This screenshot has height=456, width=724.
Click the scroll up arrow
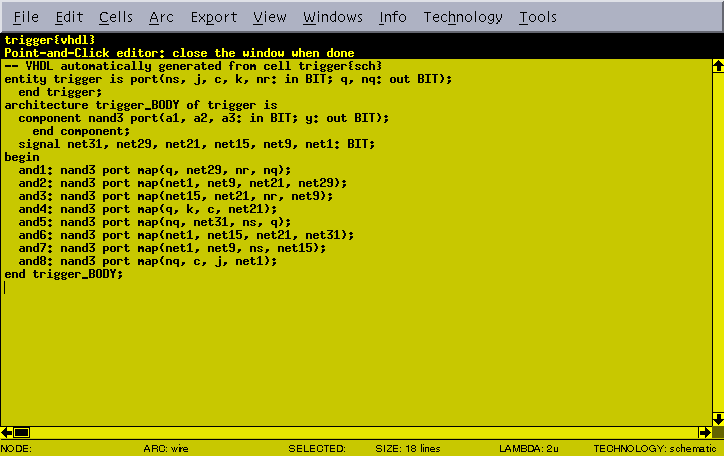point(716,67)
